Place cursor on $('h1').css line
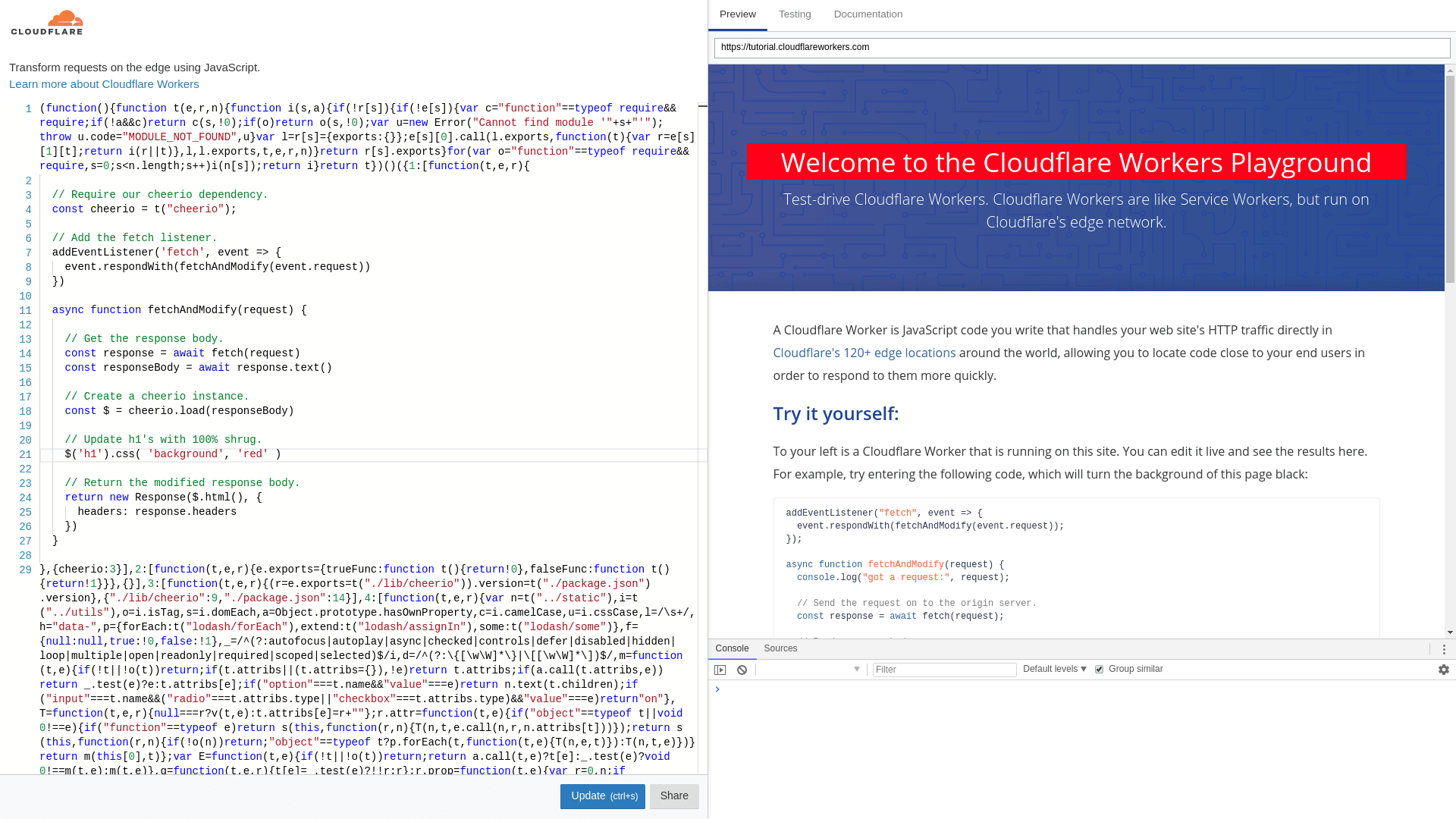The height and width of the screenshot is (819, 1456). [173, 454]
